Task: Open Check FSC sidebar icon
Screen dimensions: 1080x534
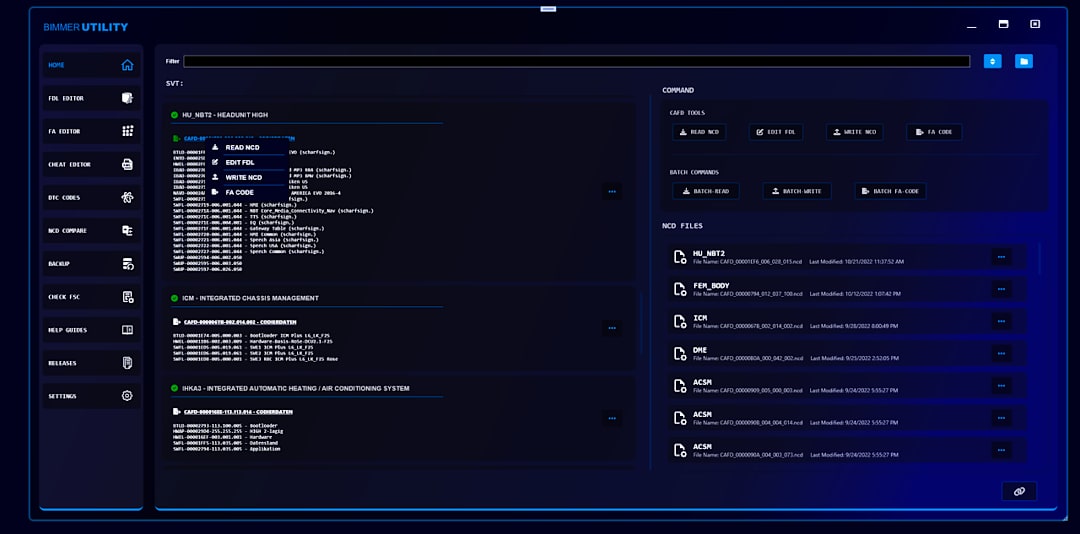Action: point(127,297)
